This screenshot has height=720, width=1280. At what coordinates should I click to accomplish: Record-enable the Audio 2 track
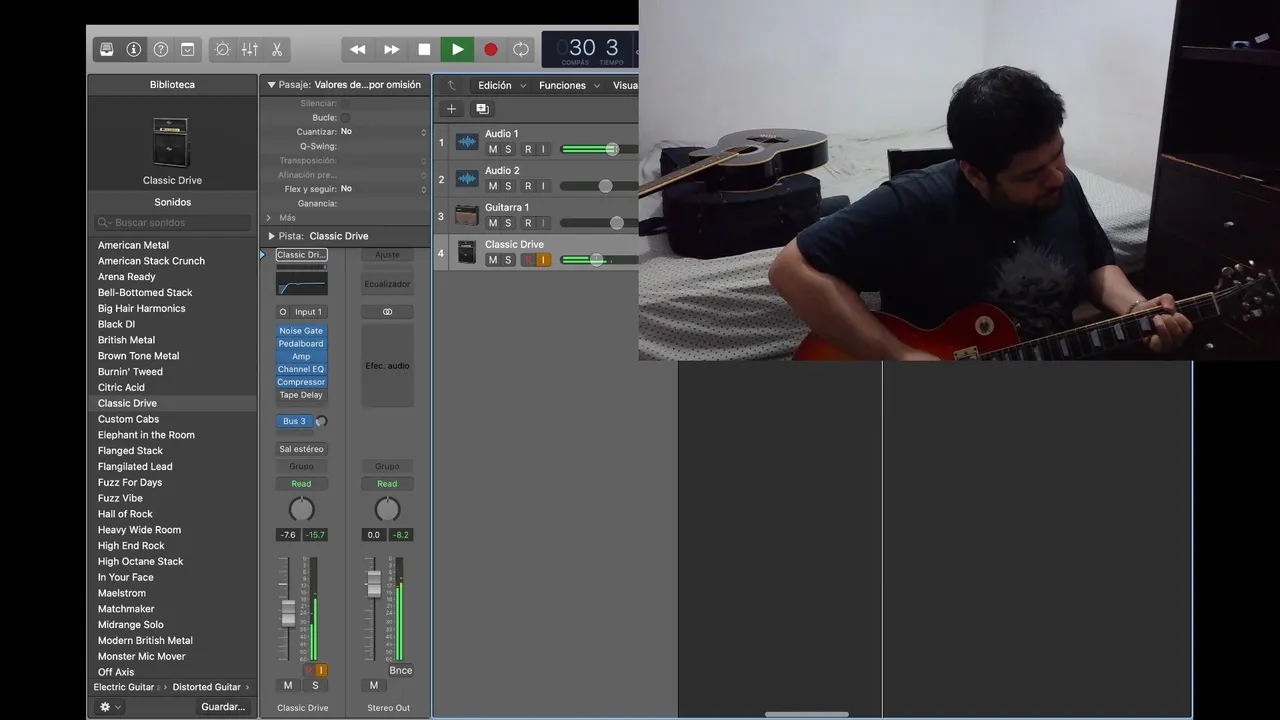528,186
